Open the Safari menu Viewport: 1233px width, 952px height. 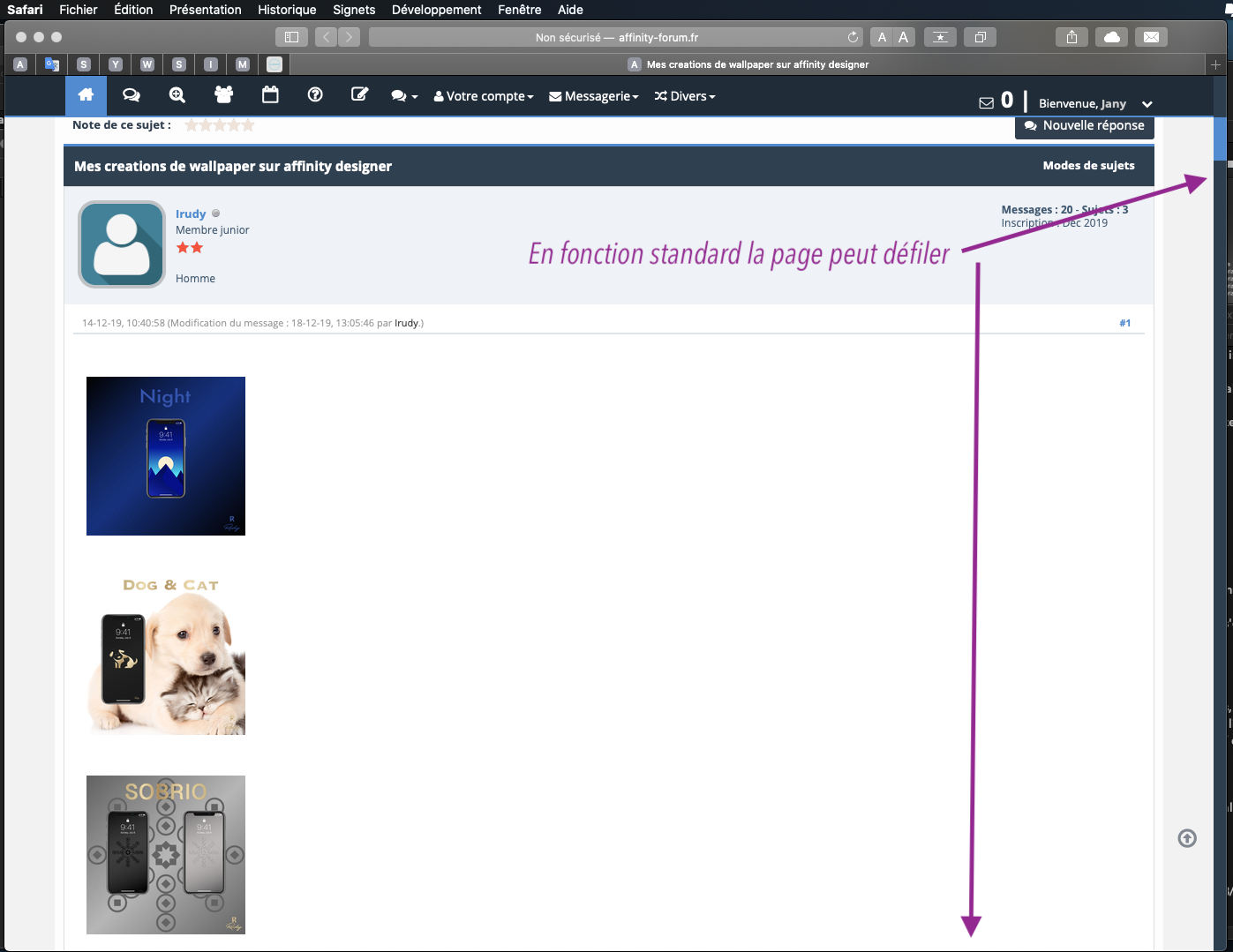pyautogui.click(x=25, y=10)
